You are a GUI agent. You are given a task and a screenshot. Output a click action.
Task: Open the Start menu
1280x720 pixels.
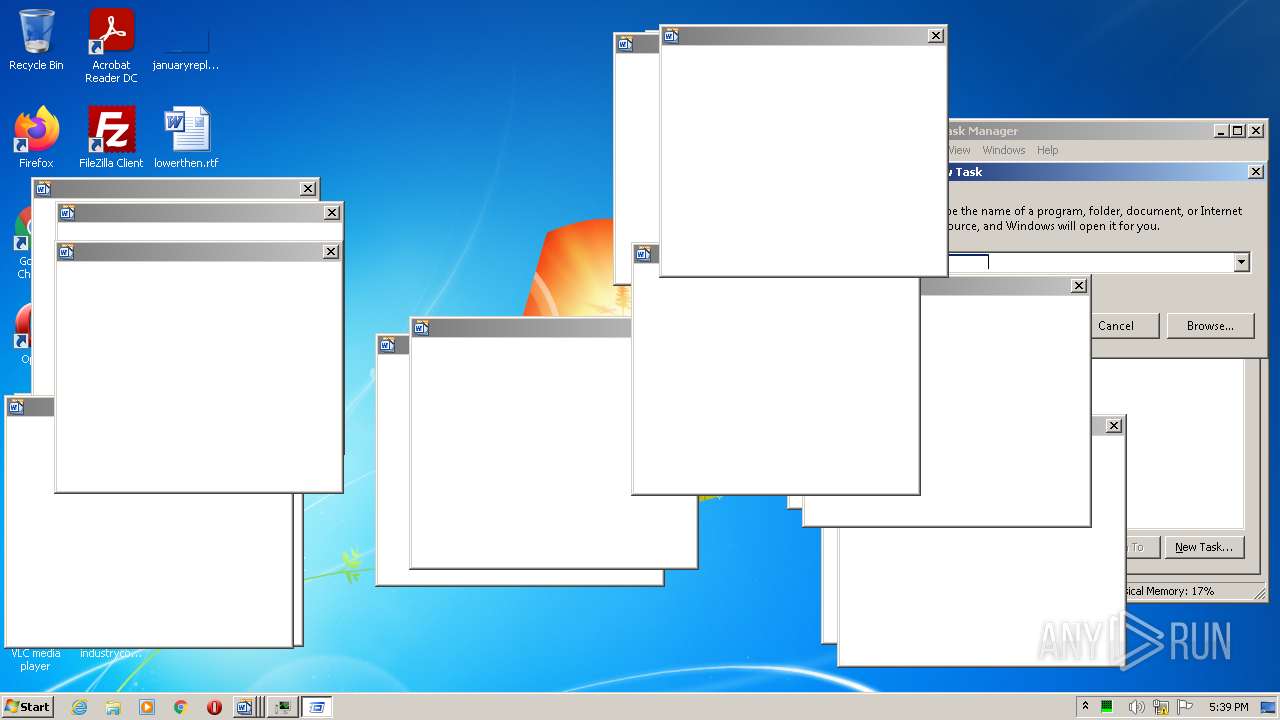pyautogui.click(x=27, y=707)
